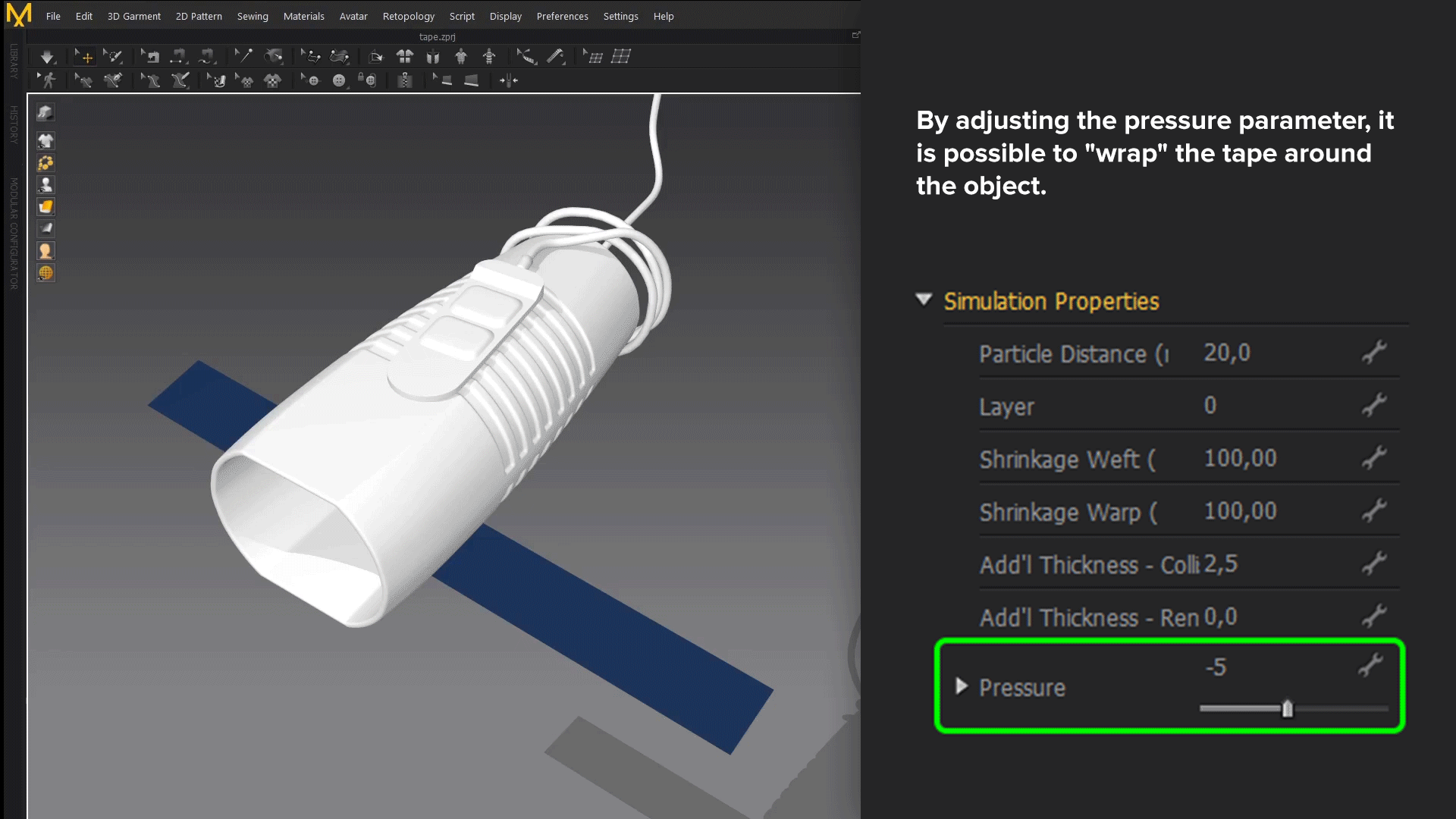The image size is (1456, 819).
Task: Toggle the mesh sphere display icon
Action: [x=45, y=273]
